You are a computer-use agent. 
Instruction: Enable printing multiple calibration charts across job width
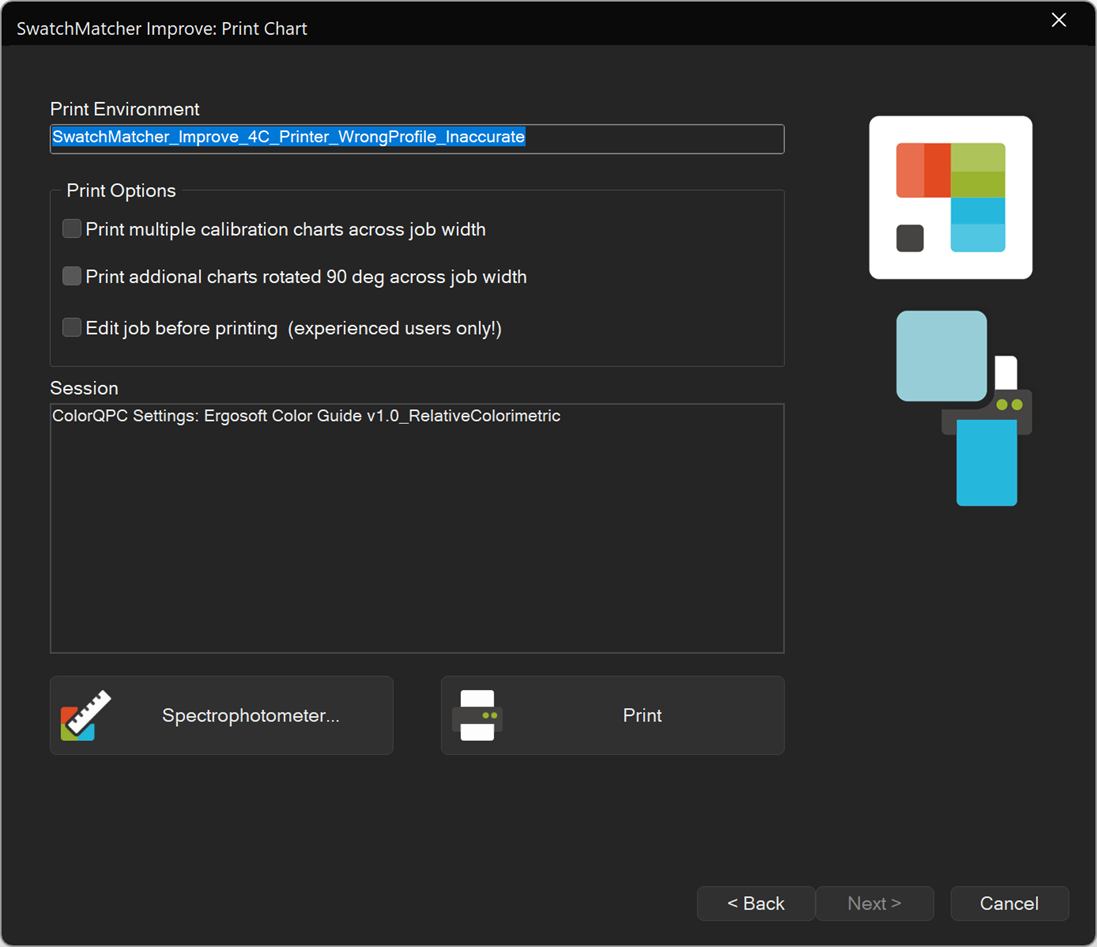click(x=72, y=229)
